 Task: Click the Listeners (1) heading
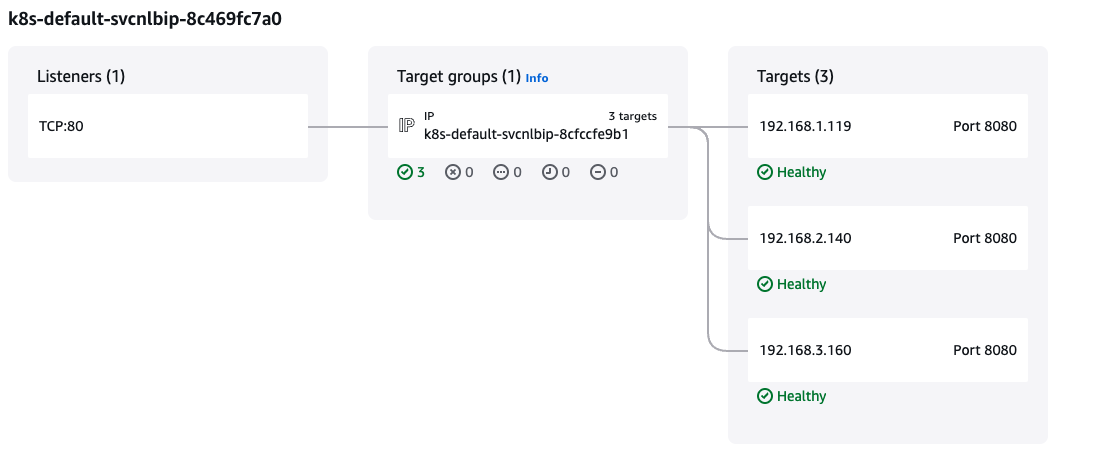pos(81,76)
